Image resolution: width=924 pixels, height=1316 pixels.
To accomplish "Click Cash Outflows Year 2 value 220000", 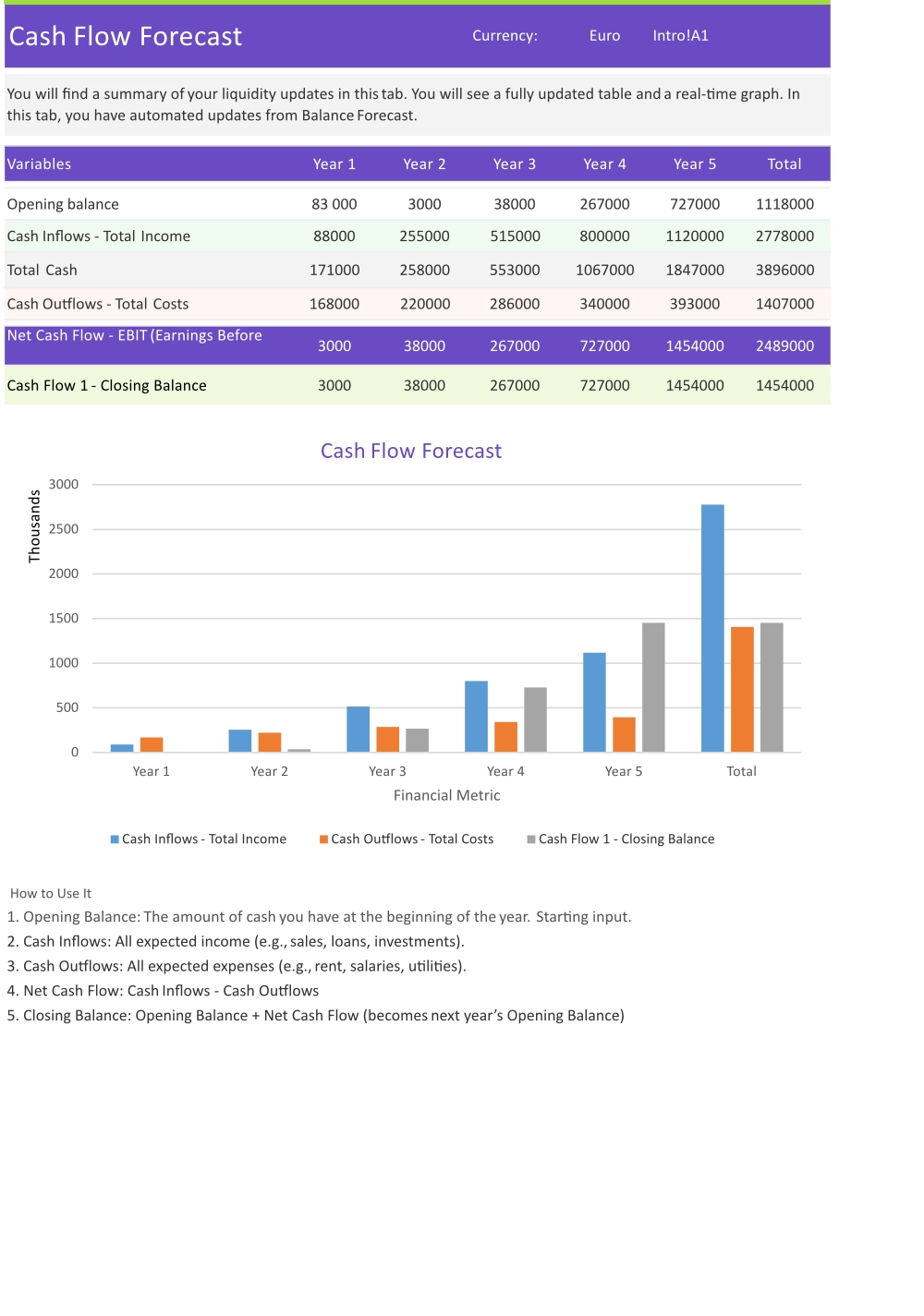I will click(x=425, y=304).
